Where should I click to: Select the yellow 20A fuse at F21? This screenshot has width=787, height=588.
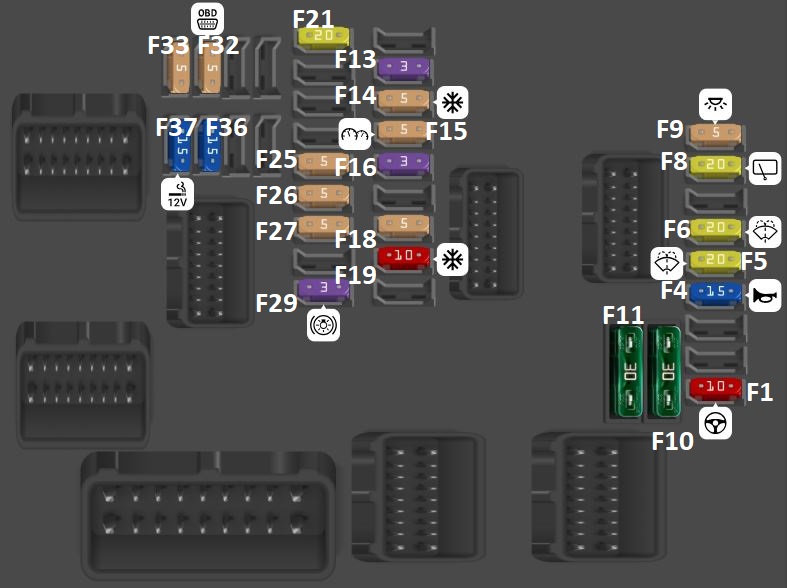(323, 37)
